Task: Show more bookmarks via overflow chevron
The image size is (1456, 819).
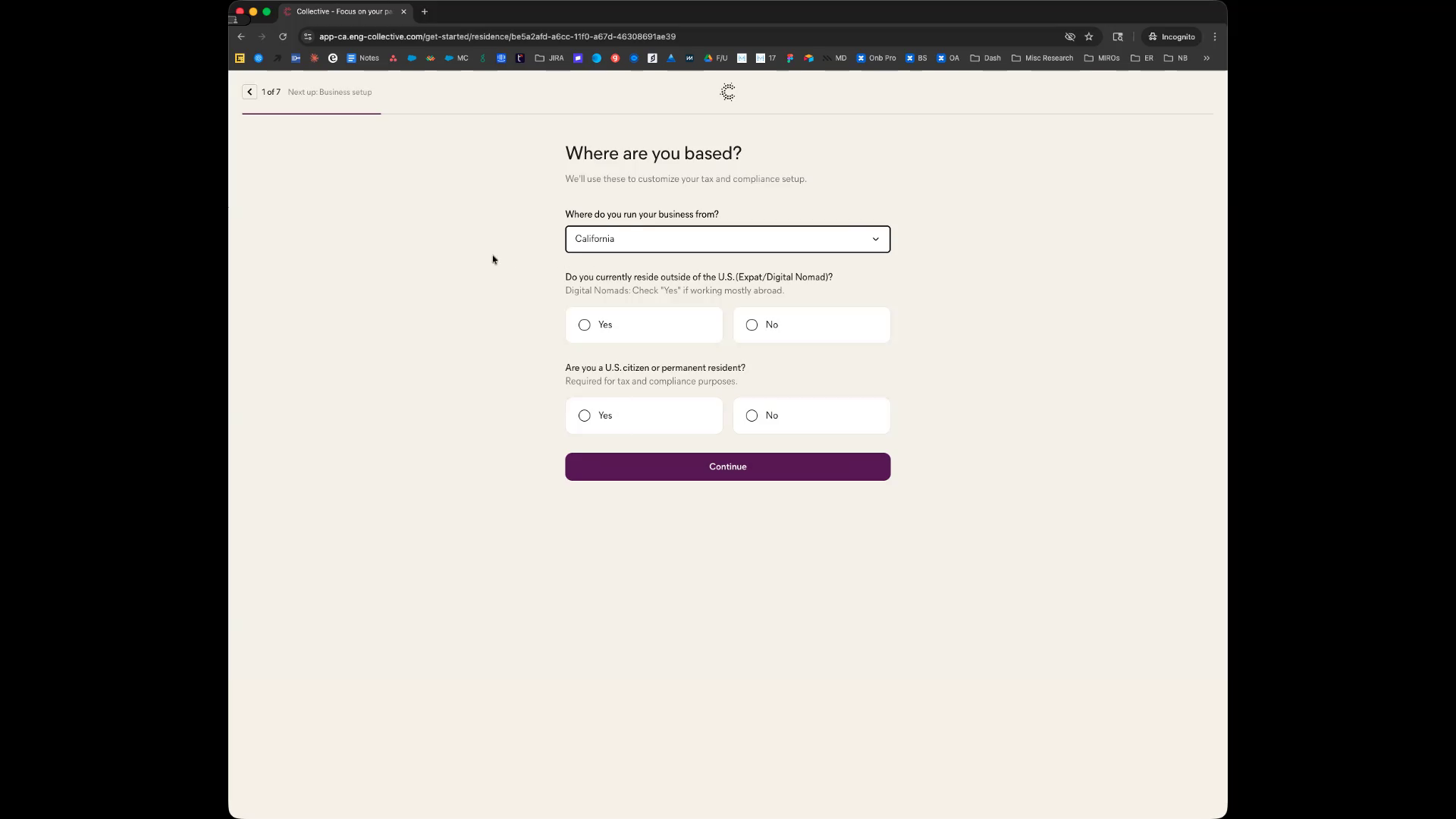Action: tap(1207, 58)
